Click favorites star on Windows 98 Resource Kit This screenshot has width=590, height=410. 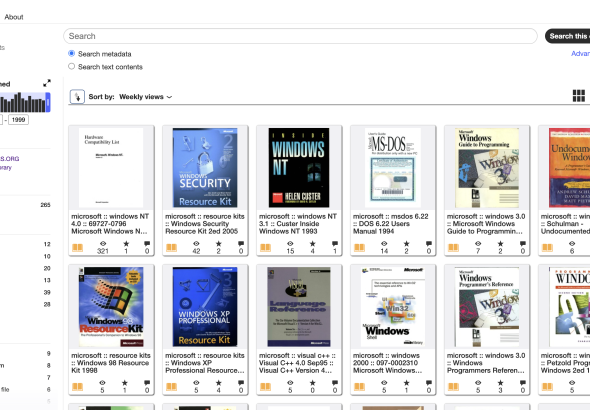[125, 383]
